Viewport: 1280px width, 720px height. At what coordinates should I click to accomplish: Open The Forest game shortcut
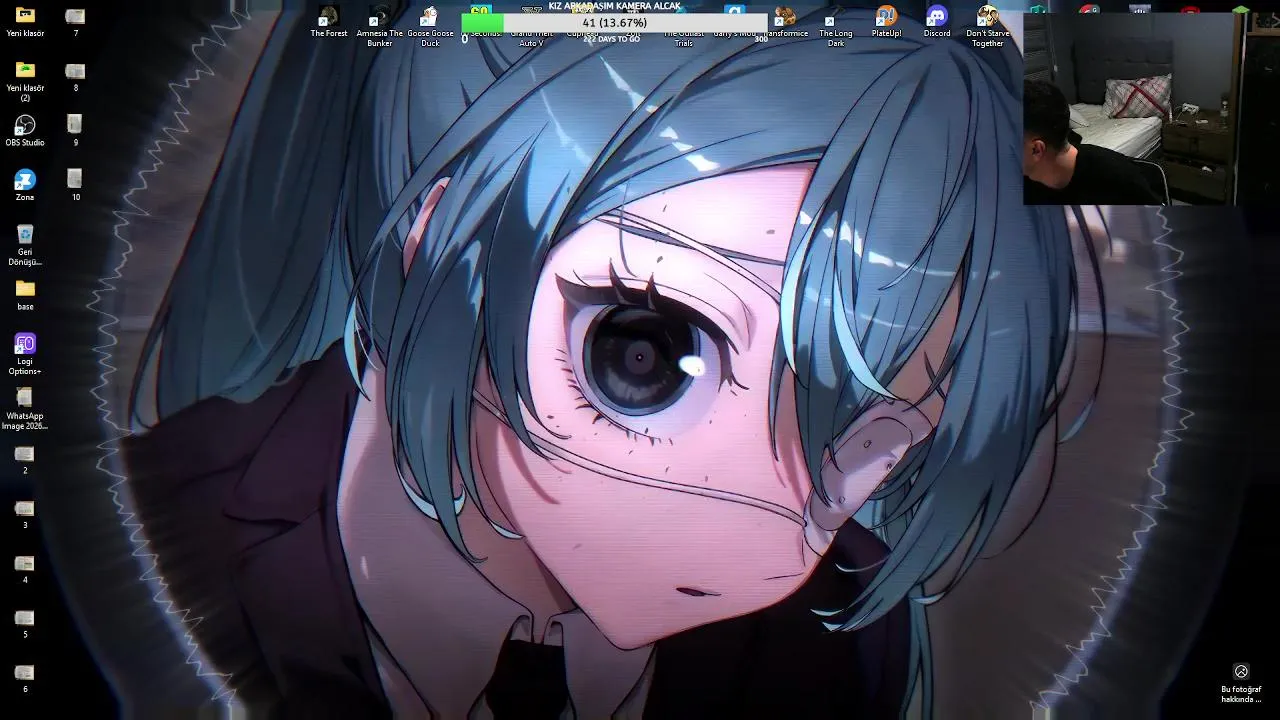point(329,22)
